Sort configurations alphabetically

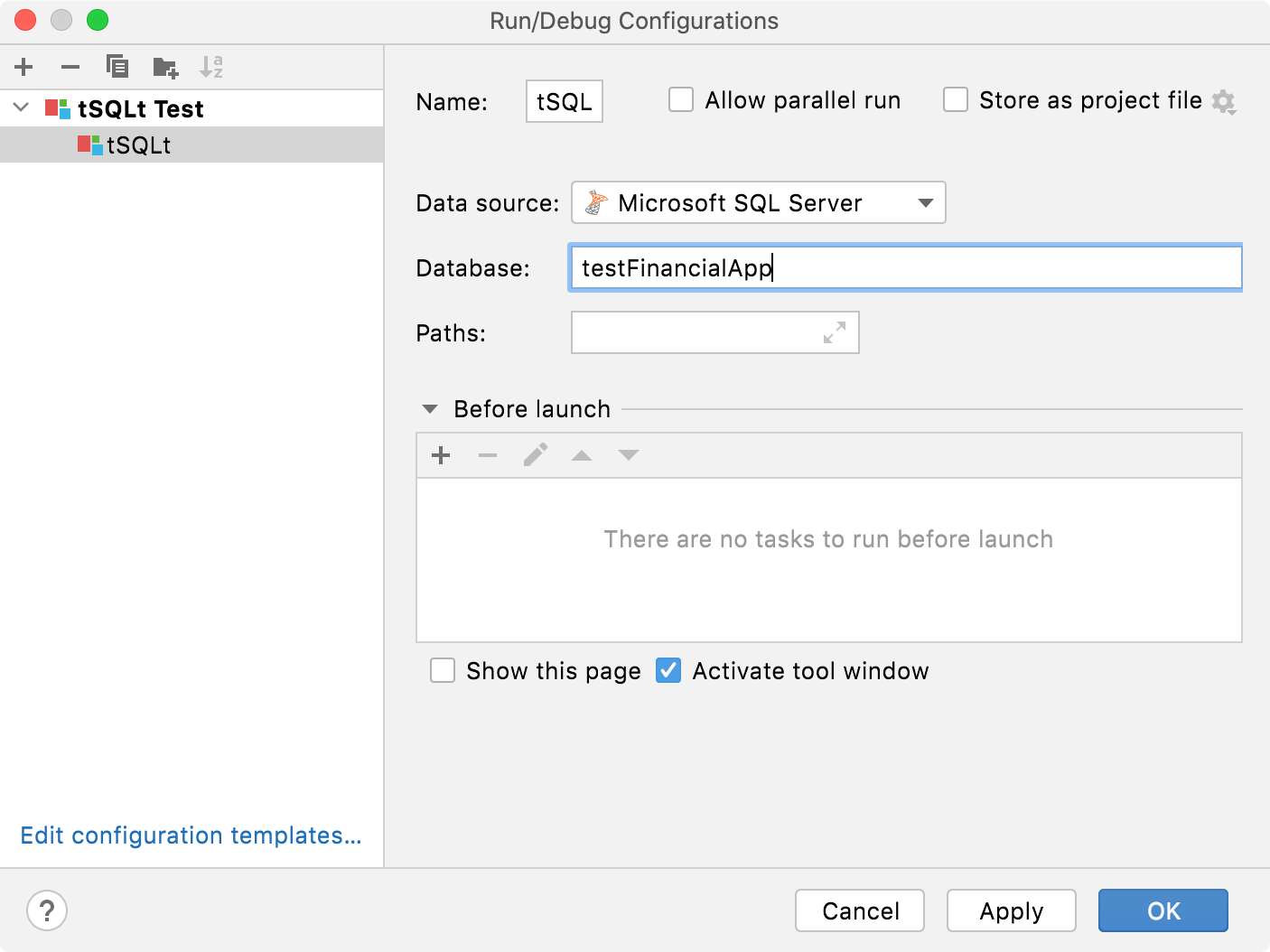[212, 66]
